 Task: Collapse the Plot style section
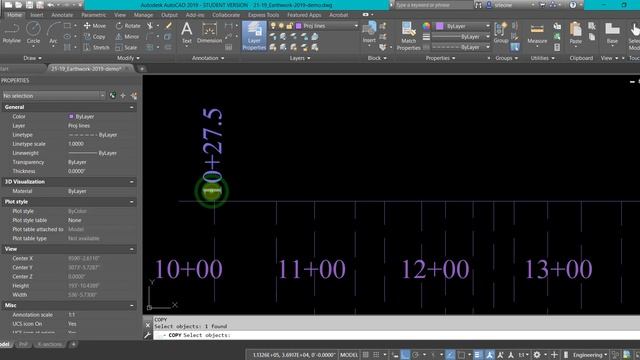click(x=131, y=202)
